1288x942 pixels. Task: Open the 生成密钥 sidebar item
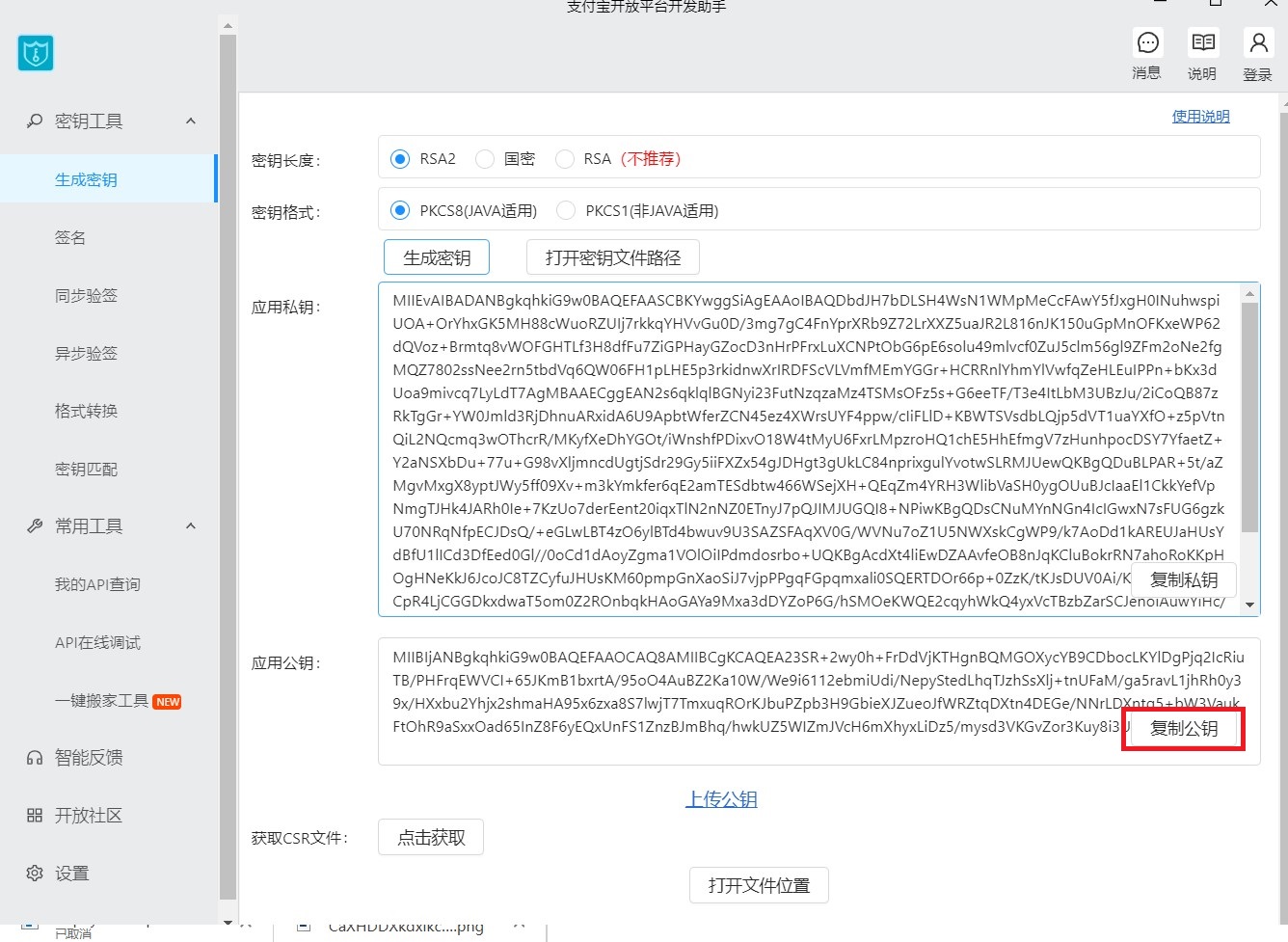[108, 179]
